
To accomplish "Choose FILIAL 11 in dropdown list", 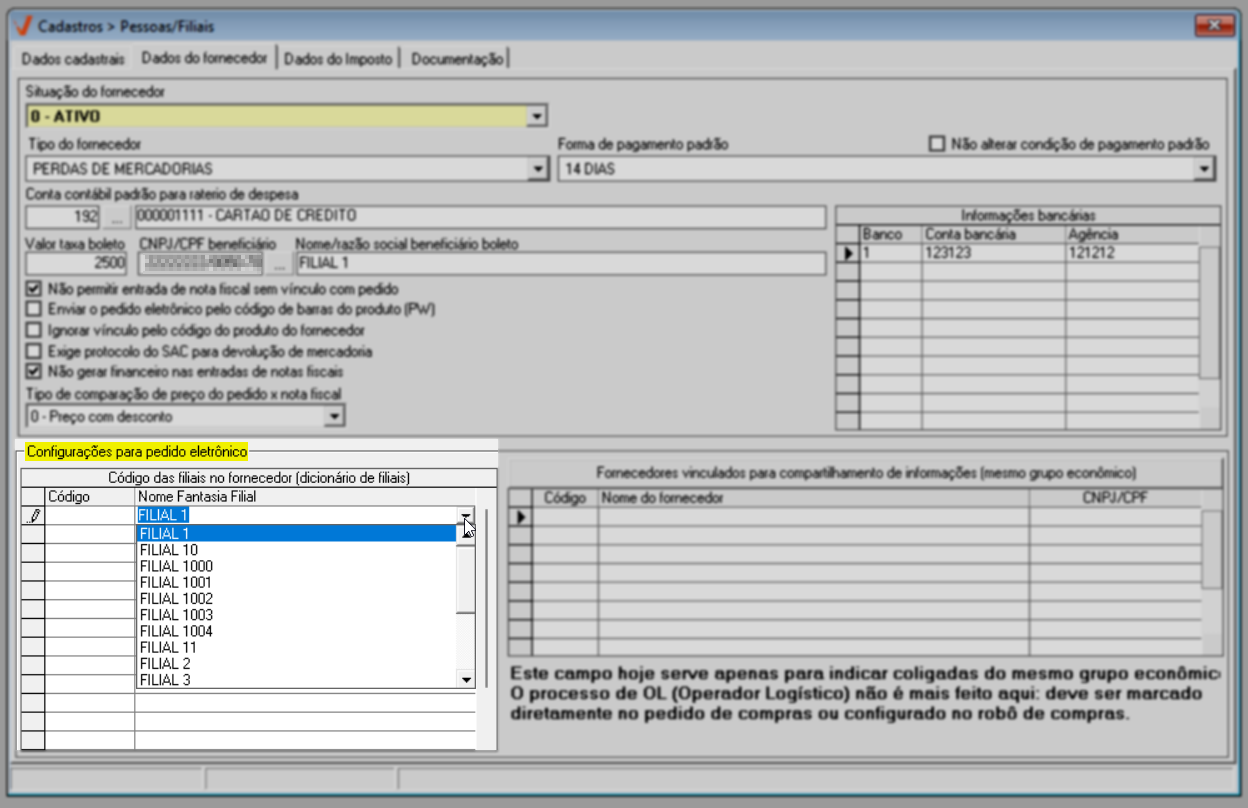I will click(161, 648).
